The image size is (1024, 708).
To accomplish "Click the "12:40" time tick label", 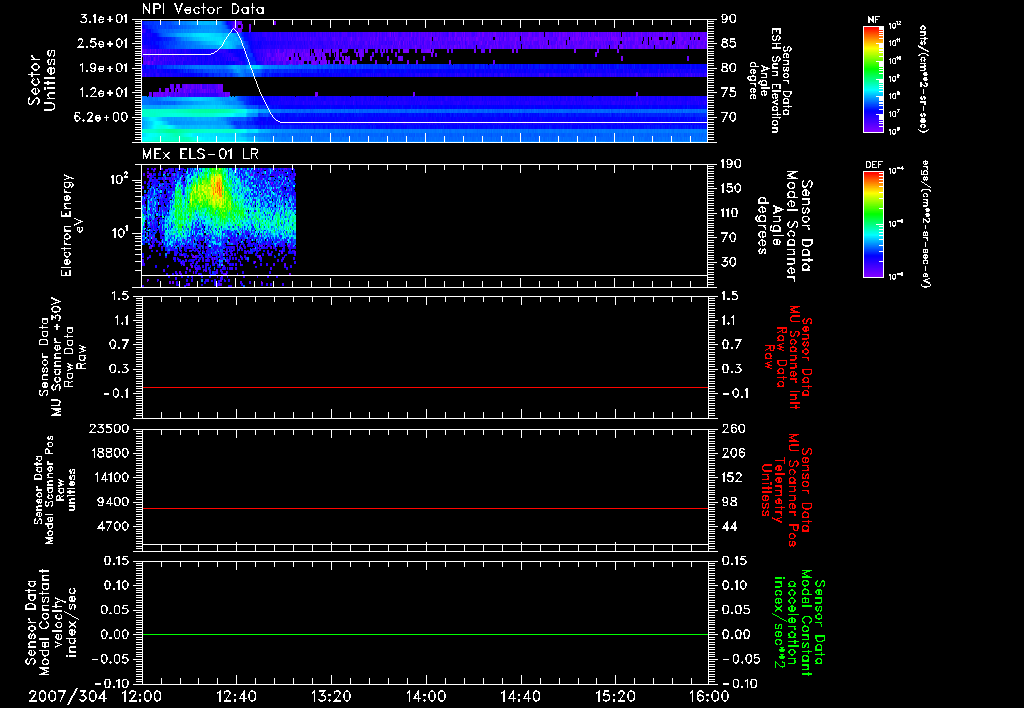I will pos(236,696).
